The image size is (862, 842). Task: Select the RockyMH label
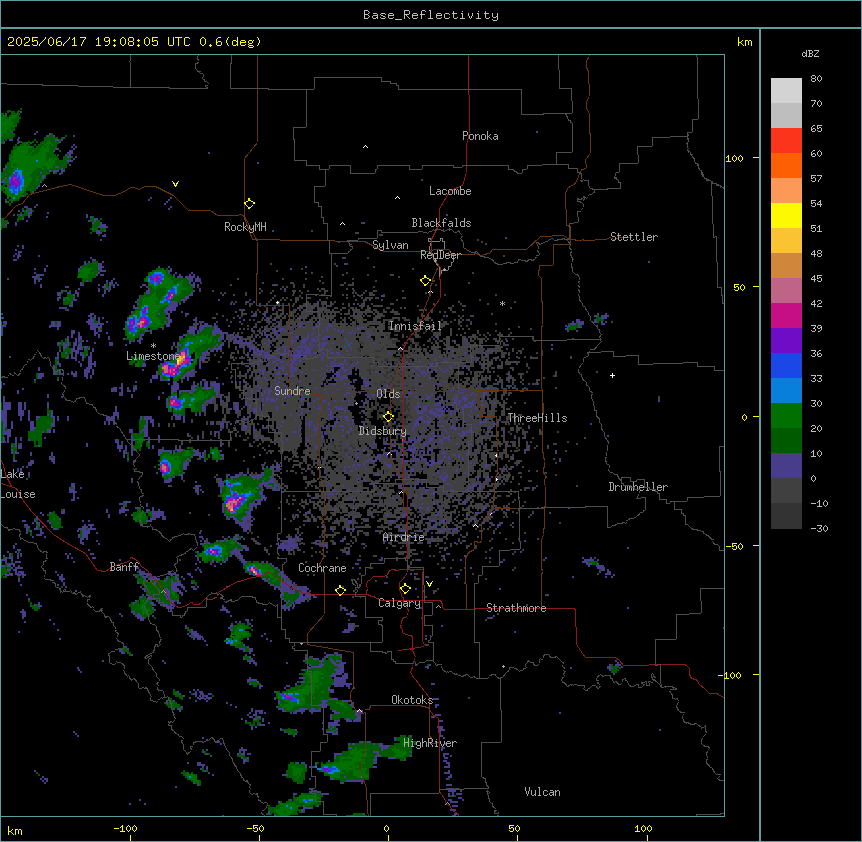(x=245, y=227)
